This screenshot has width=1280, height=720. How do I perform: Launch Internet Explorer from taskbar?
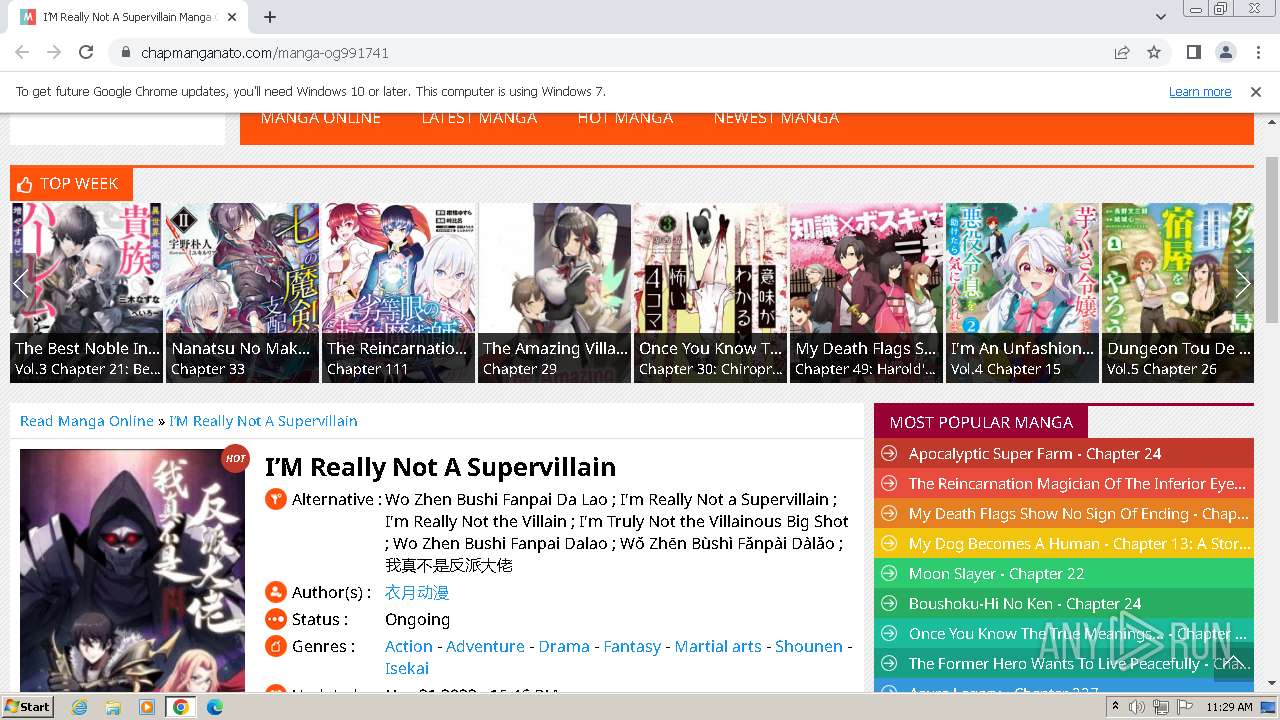tap(79, 707)
